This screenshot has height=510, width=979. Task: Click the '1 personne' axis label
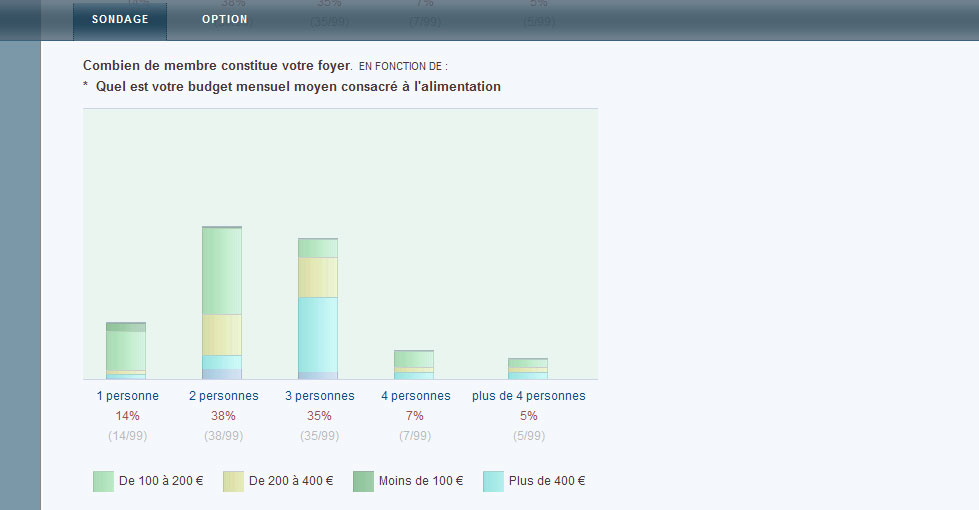click(x=127, y=396)
